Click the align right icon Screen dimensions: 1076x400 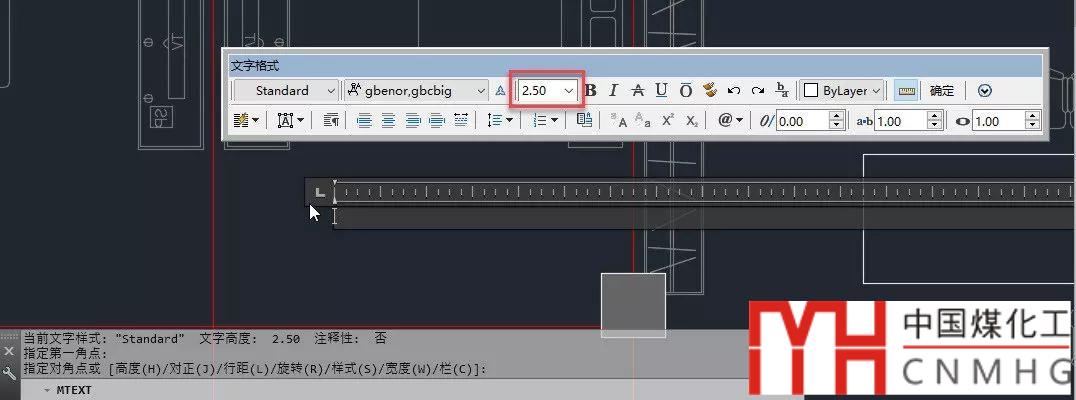pos(412,121)
